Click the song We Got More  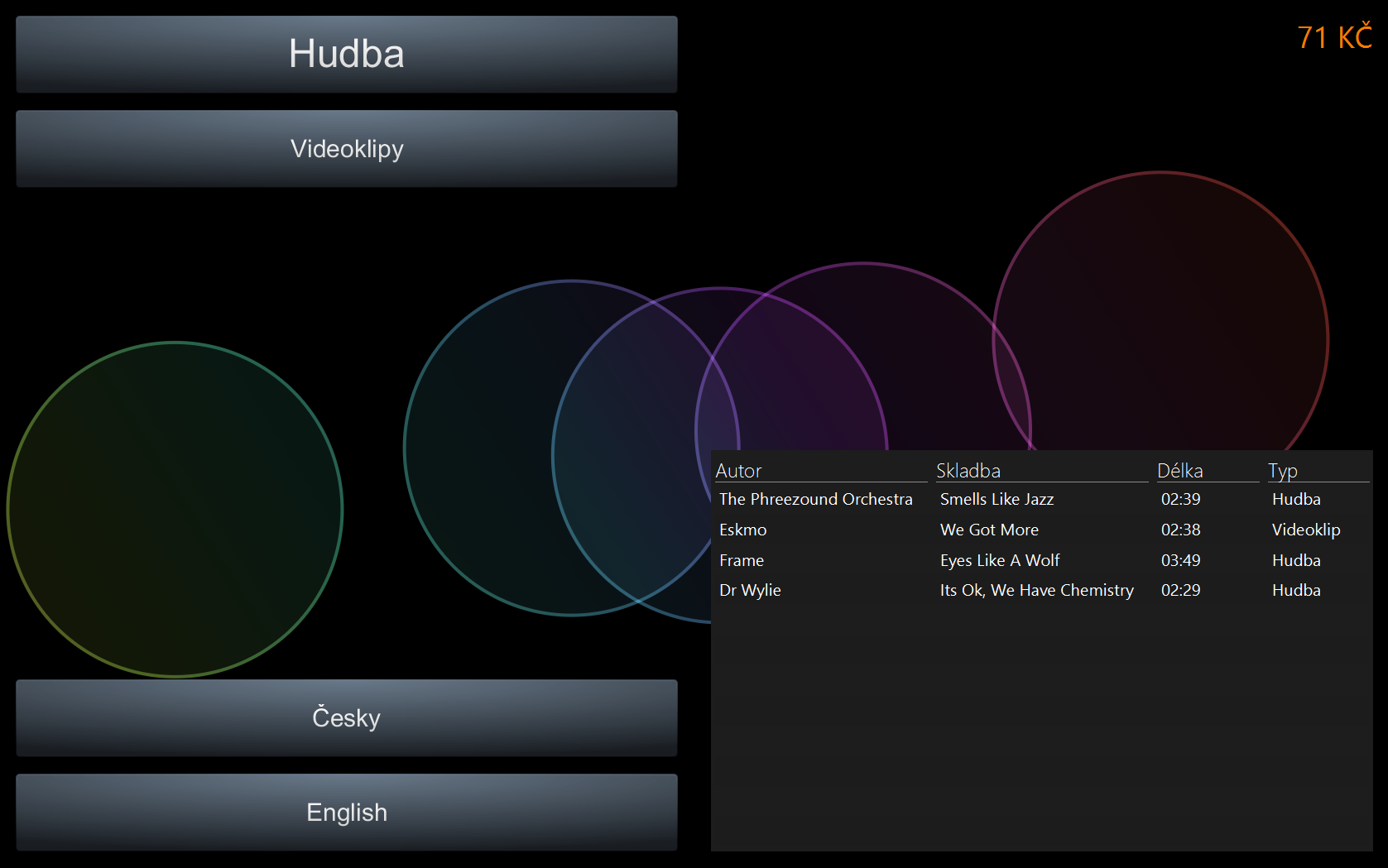(x=989, y=530)
